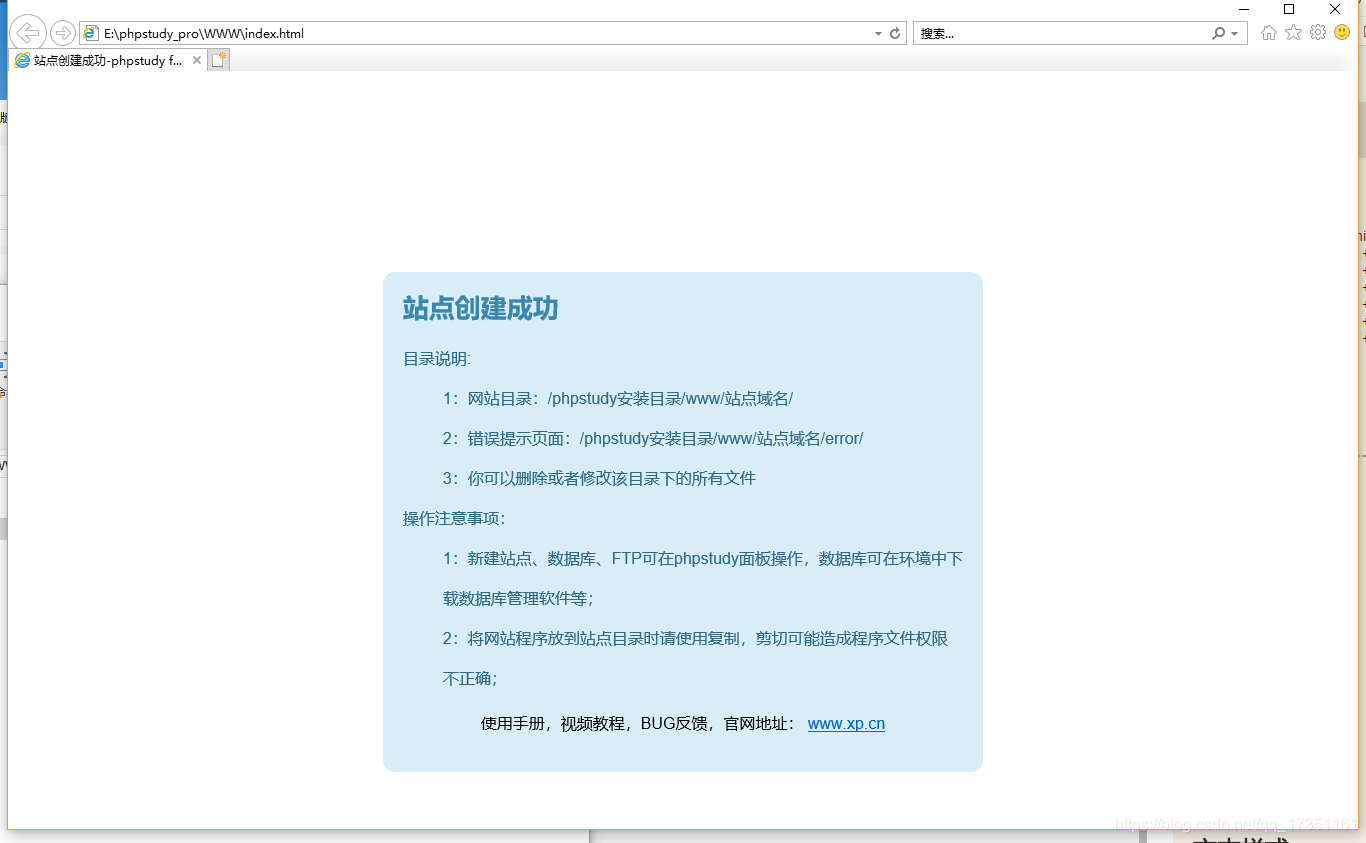1366x843 pixels.
Task: Expand the address bar history dropdown
Action: click(x=877, y=32)
